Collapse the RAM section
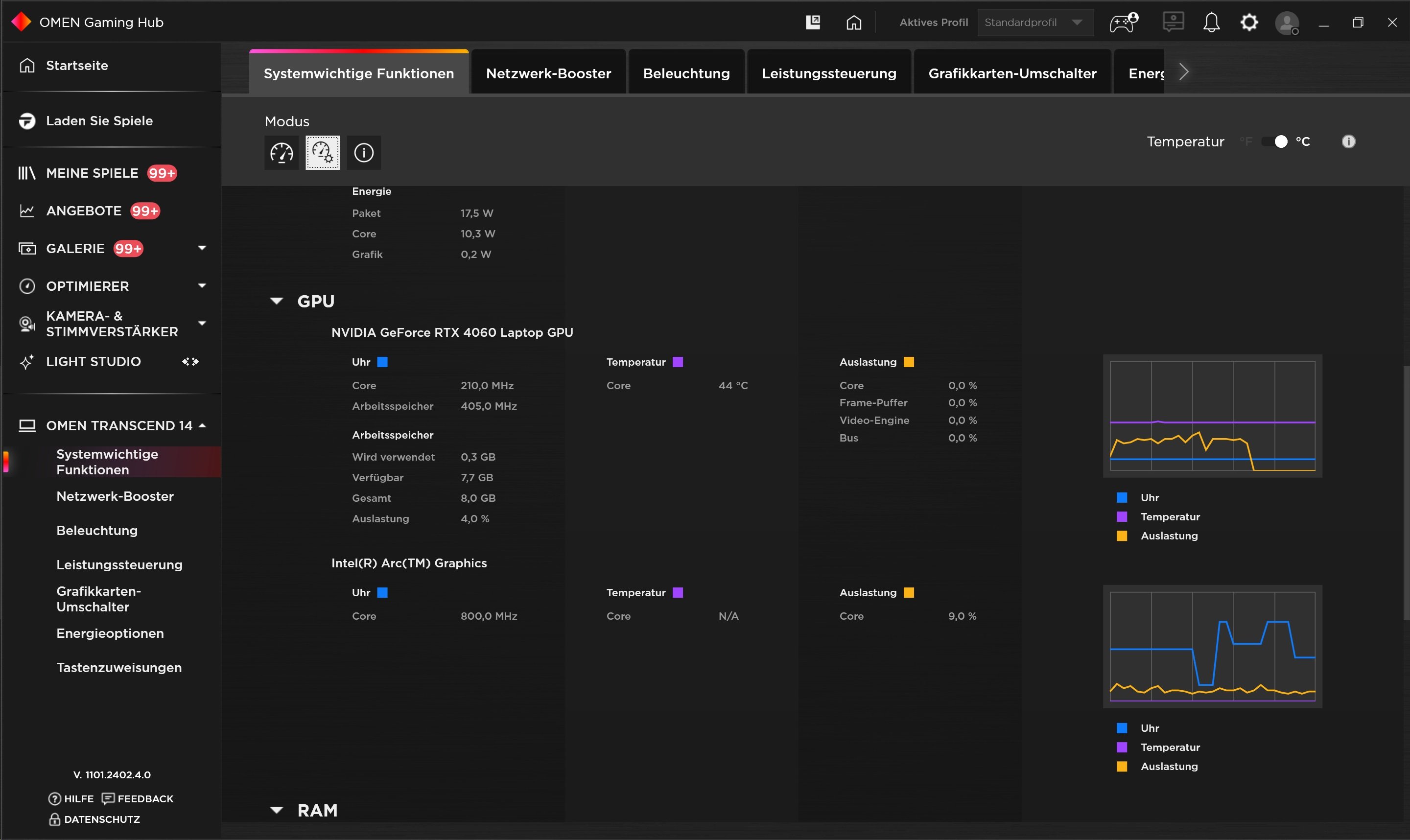The width and height of the screenshot is (1410, 840). (276, 810)
